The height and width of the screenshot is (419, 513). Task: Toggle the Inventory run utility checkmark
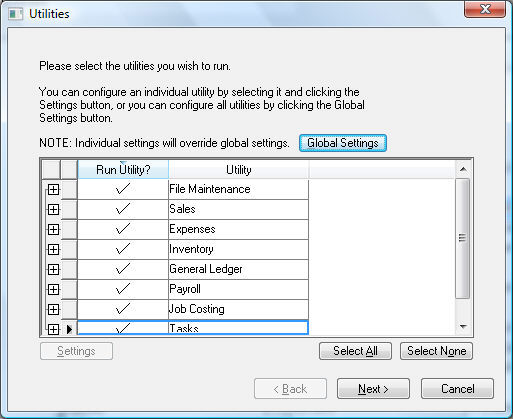pyautogui.click(x=123, y=249)
